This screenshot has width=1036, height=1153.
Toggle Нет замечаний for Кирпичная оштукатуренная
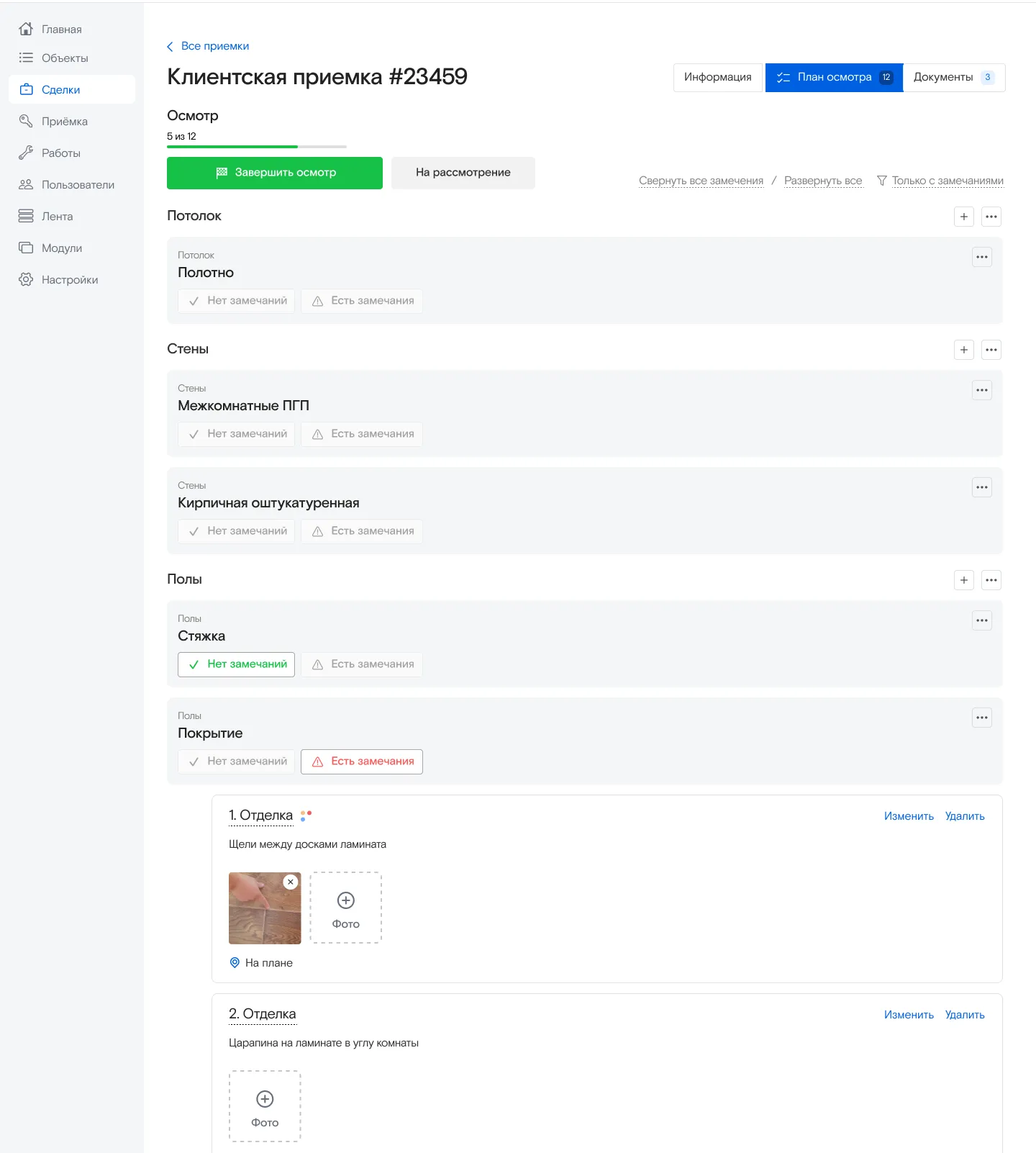(237, 531)
